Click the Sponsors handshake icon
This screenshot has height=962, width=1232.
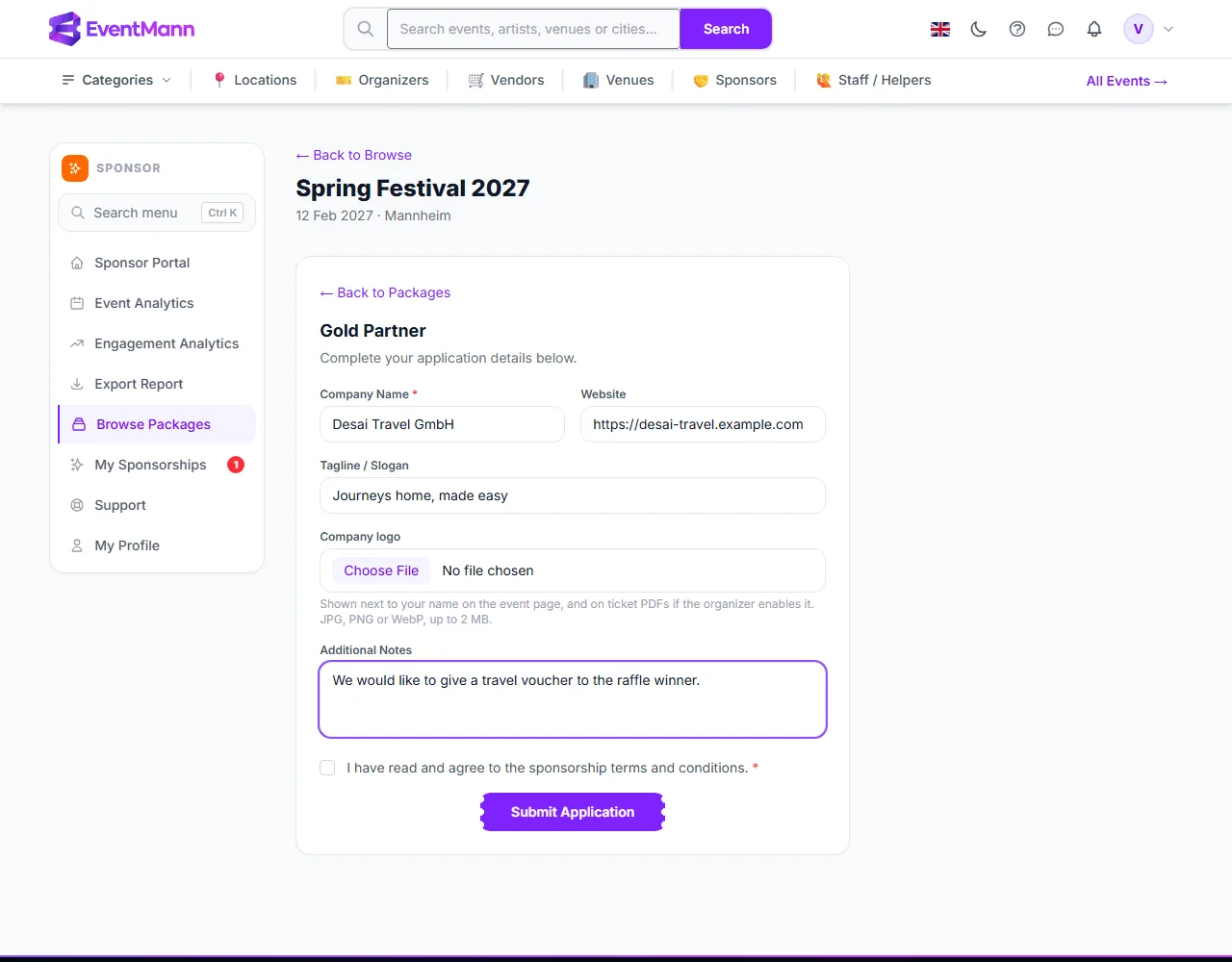point(701,81)
